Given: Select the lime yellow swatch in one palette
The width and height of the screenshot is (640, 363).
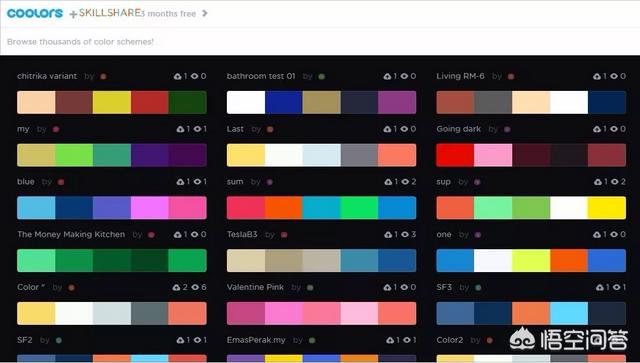Looking at the screenshot, I should [x=531, y=261].
